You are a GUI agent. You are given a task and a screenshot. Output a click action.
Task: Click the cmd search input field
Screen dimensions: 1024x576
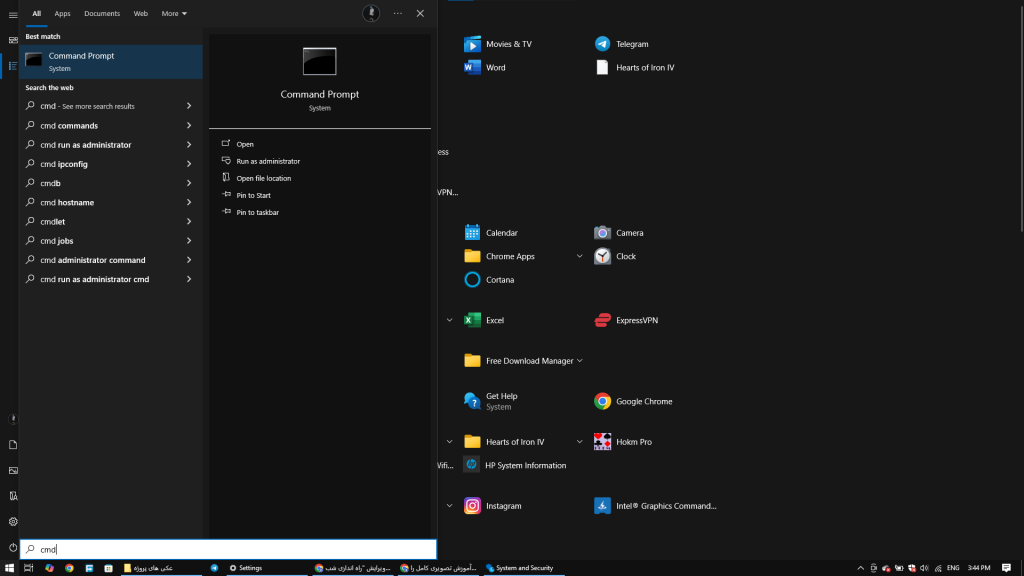(x=228, y=549)
